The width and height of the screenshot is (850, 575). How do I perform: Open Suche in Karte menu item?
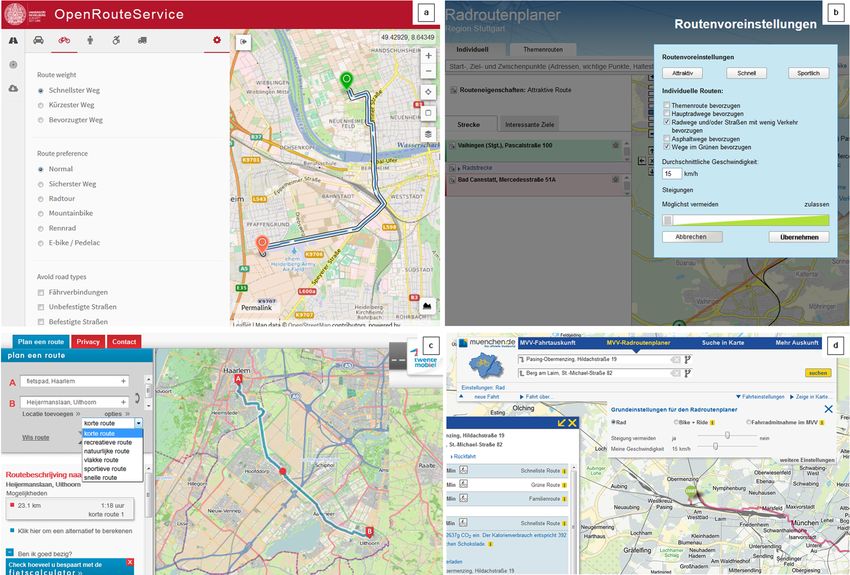point(723,343)
